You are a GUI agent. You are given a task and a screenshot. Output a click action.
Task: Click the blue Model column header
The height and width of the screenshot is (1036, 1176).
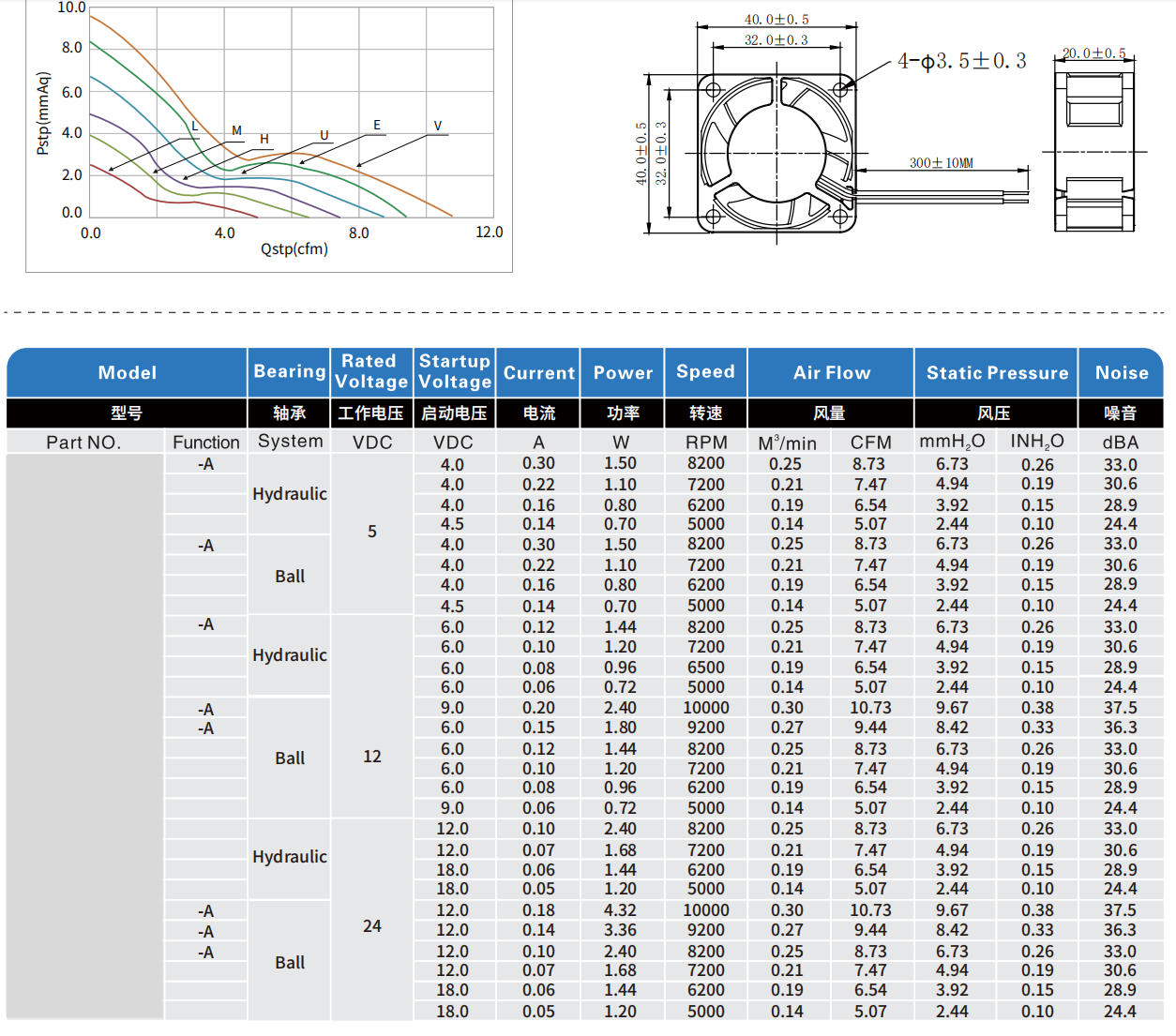127,372
